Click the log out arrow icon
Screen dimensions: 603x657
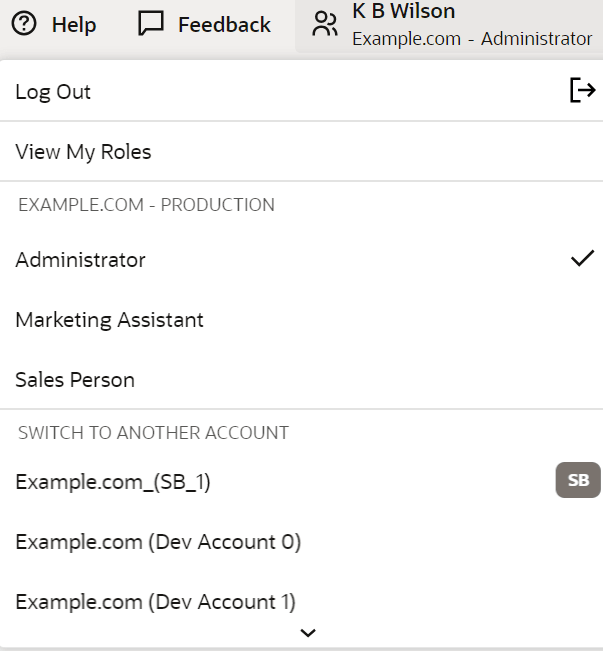click(x=582, y=90)
